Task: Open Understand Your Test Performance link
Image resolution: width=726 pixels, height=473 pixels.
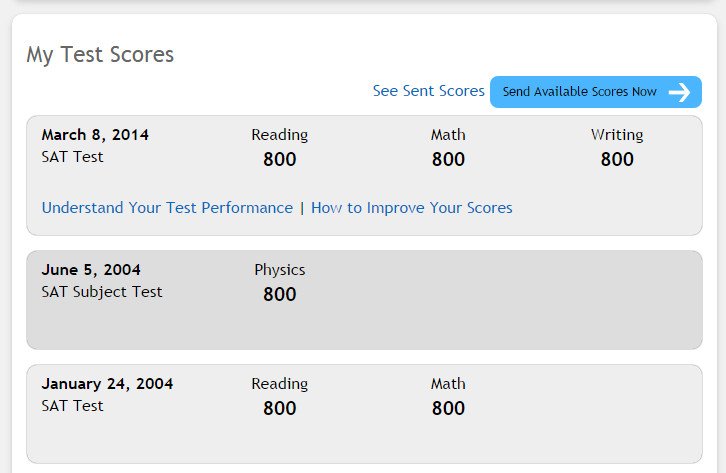Action: (x=167, y=208)
